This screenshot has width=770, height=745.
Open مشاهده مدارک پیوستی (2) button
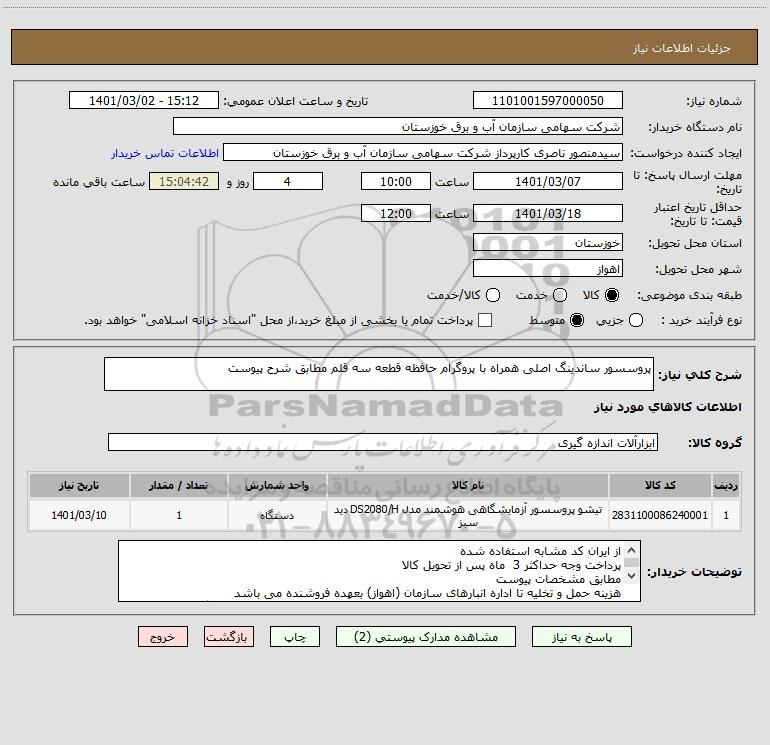(x=426, y=637)
